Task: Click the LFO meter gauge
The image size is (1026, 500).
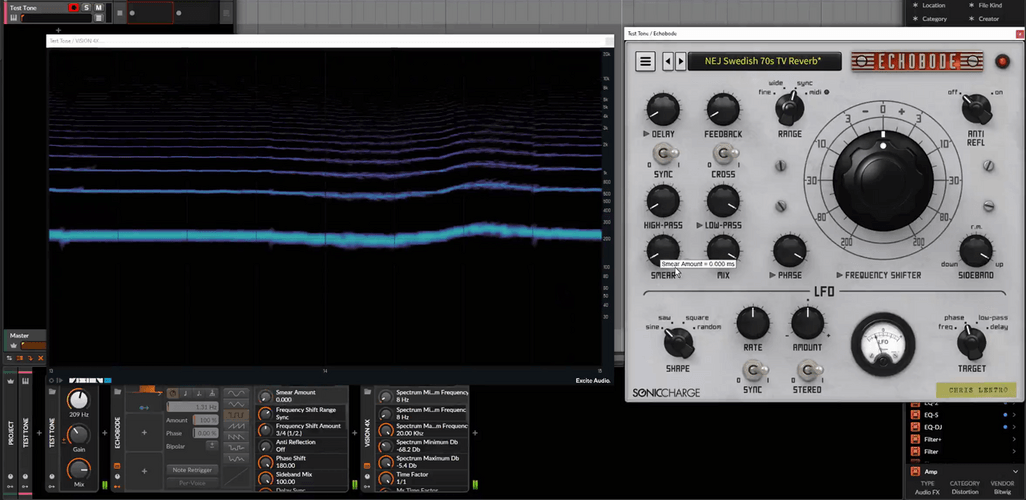Action: coord(883,344)
